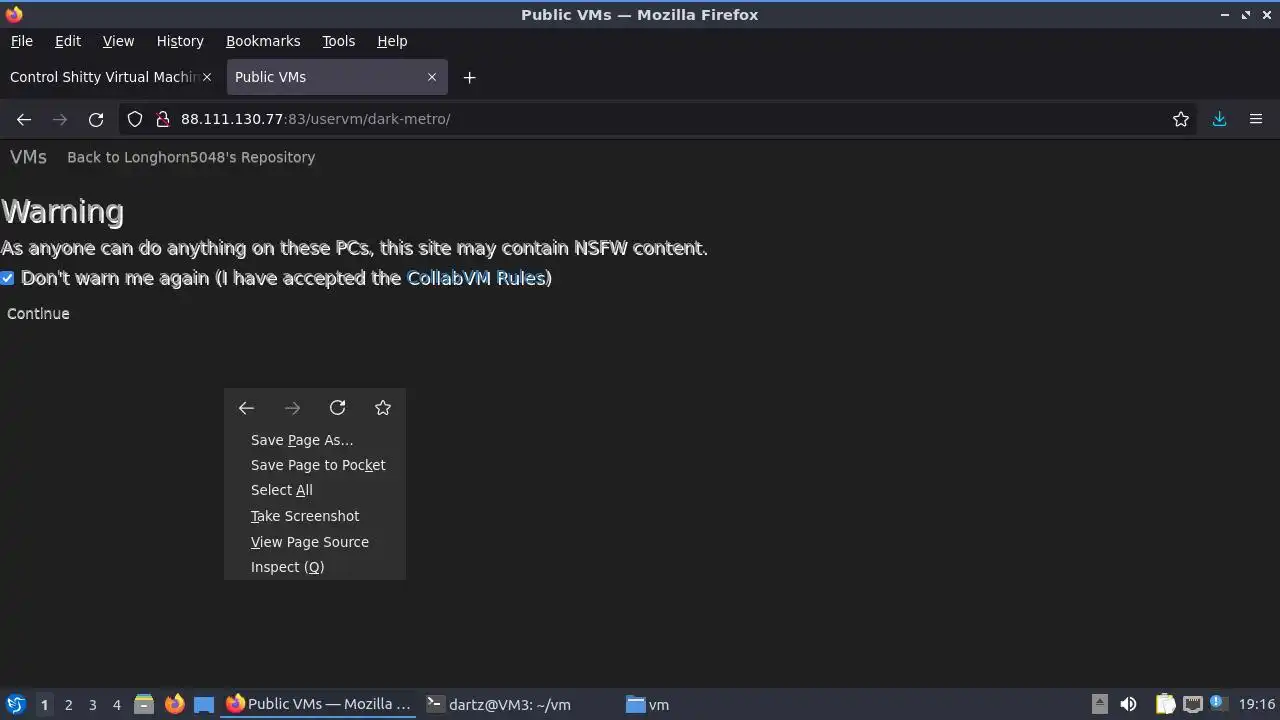Viewport: 1280px width, 720px height.
Task: Click context menu reload icon
Action: tap(337, 408)
